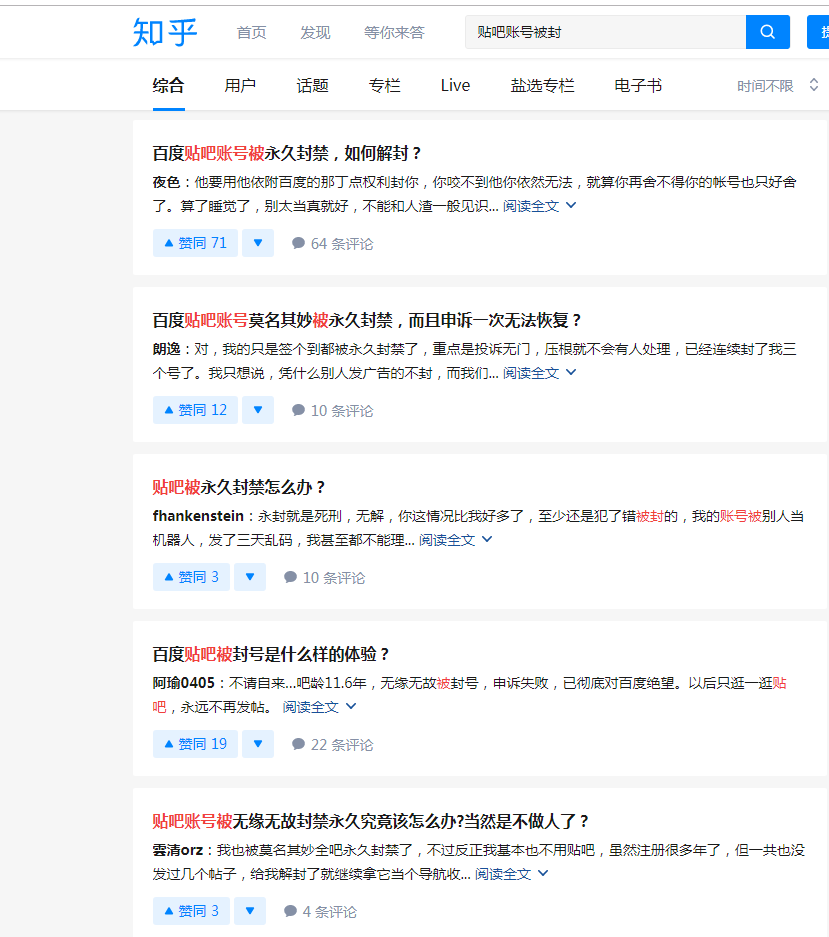The height and width of the screenshot is (937, 829).
Task: Toggle the 赞同 71 upvote button
Action: pyautogui.click(x=195, y=242)
